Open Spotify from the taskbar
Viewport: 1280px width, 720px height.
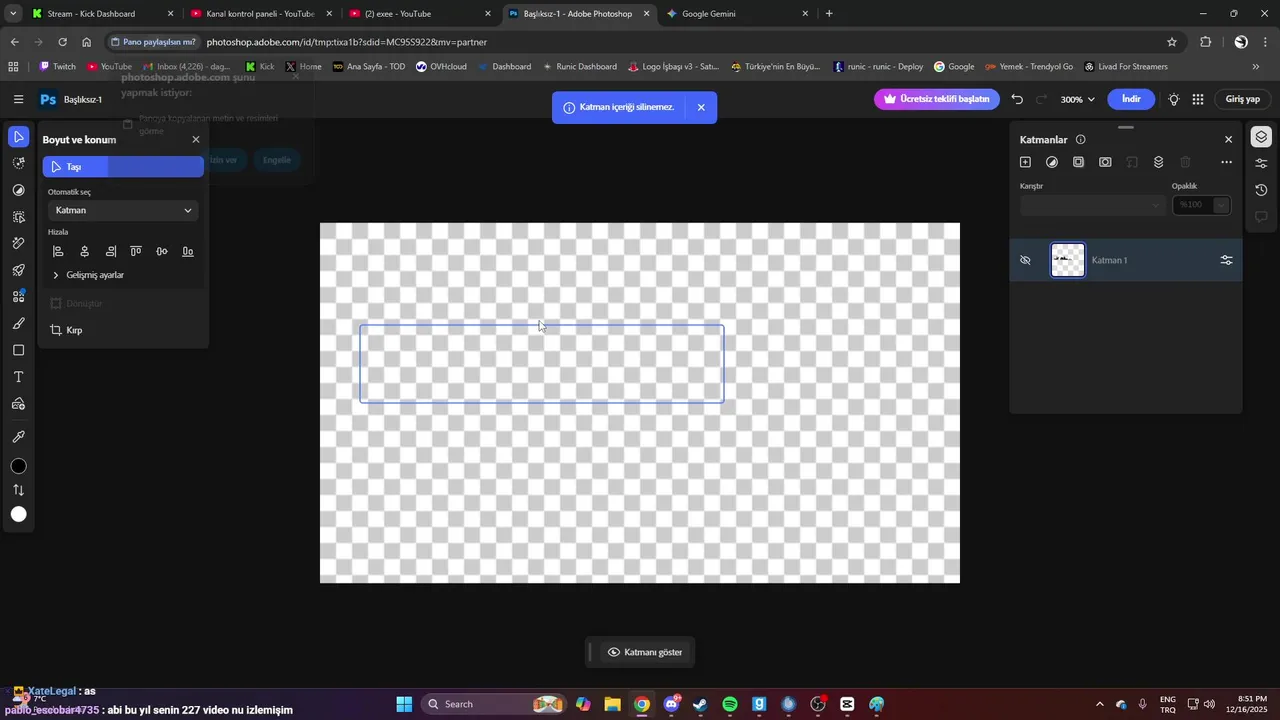(730, 704)
